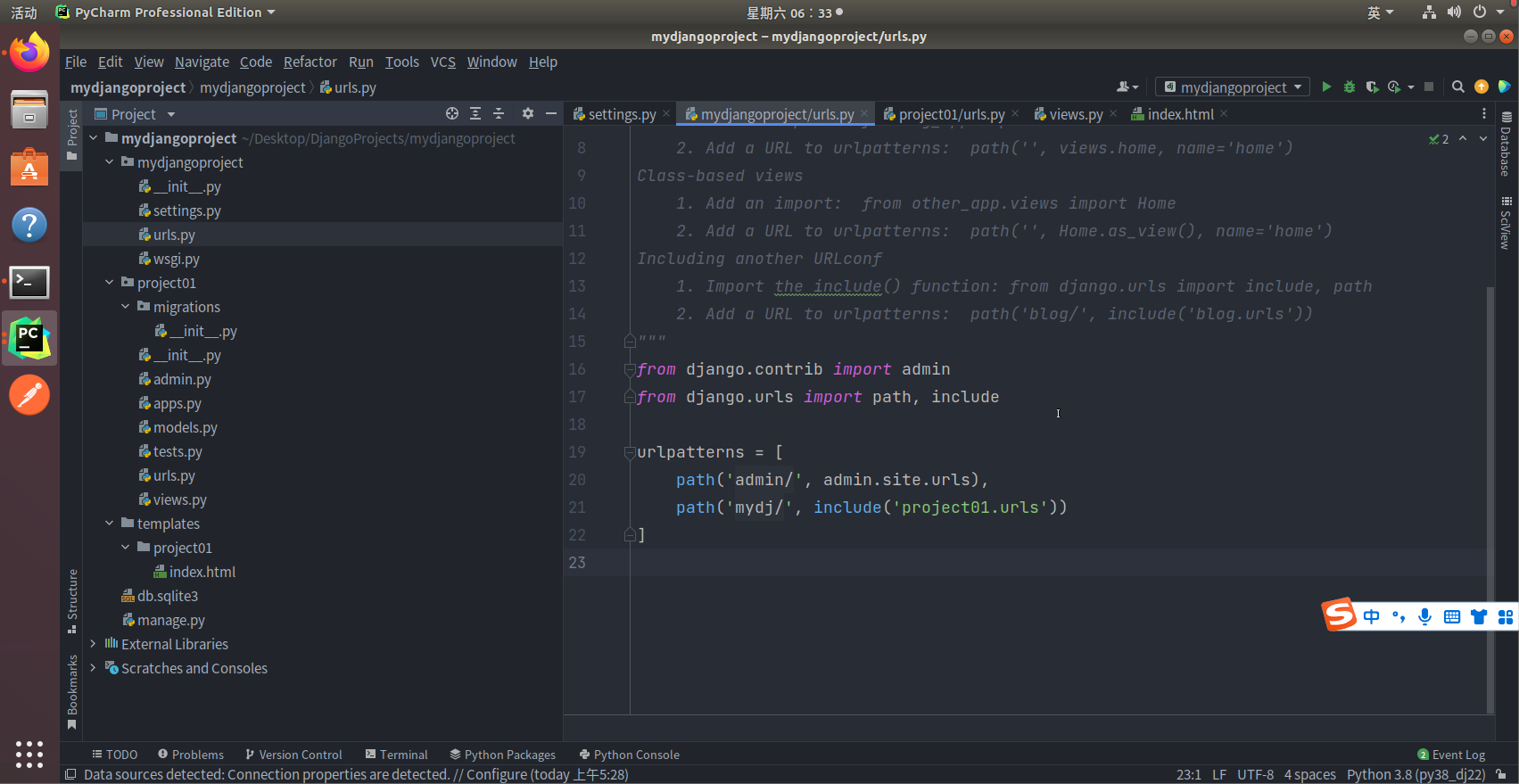Open Terminal tool window button

pos(396,755)
